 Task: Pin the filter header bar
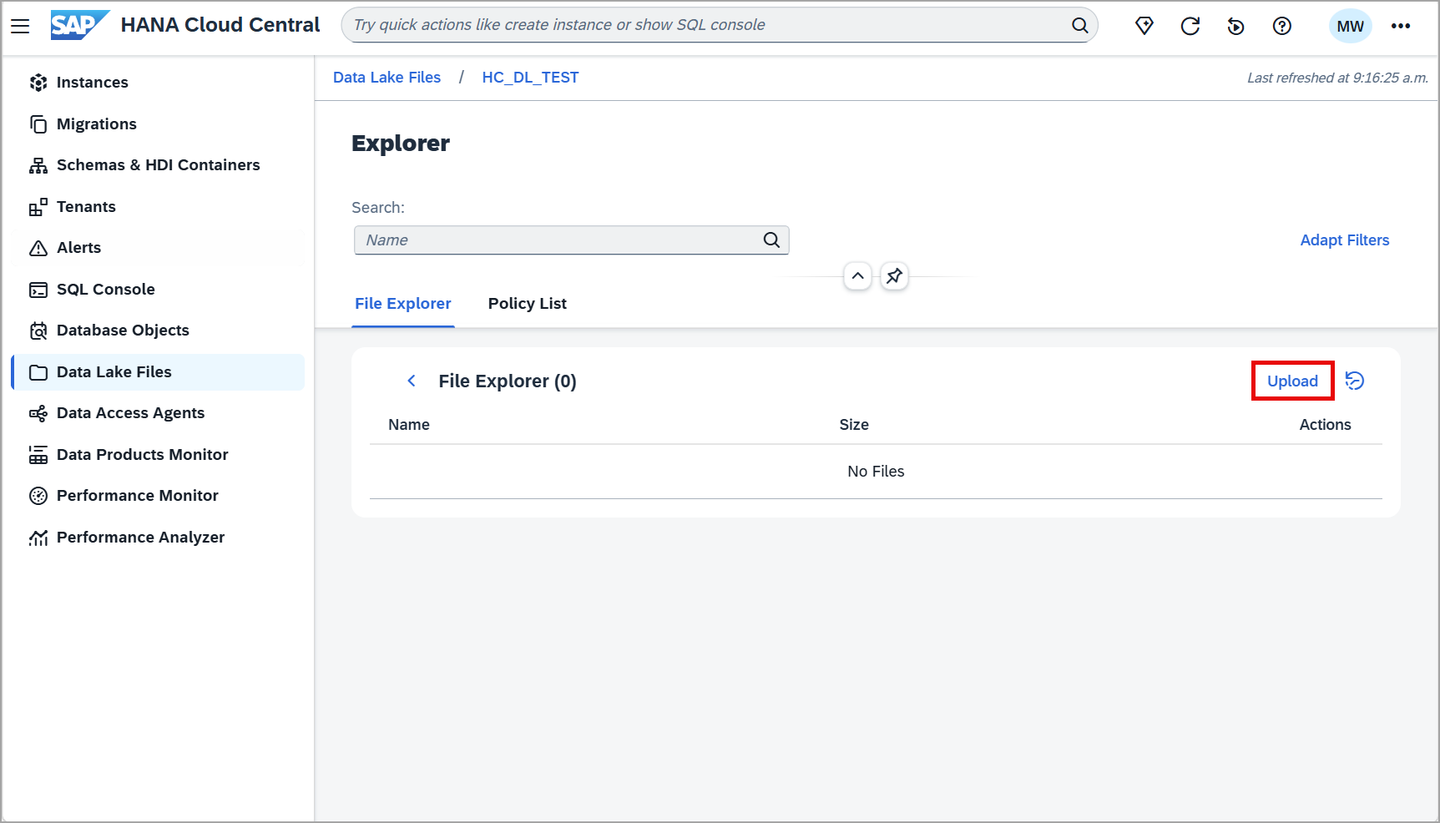coord(894,276)
